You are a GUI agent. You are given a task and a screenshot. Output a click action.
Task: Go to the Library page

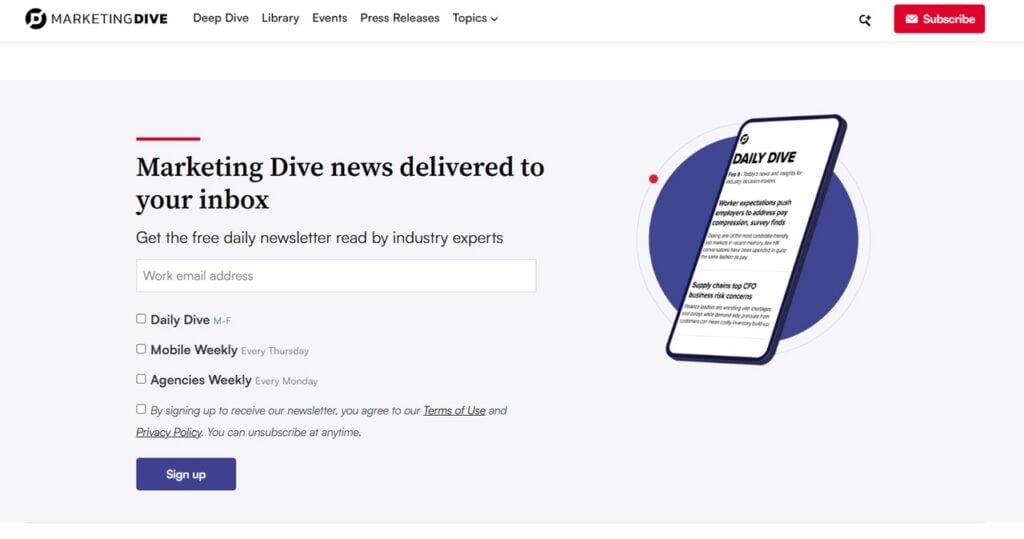click(280, 18)
